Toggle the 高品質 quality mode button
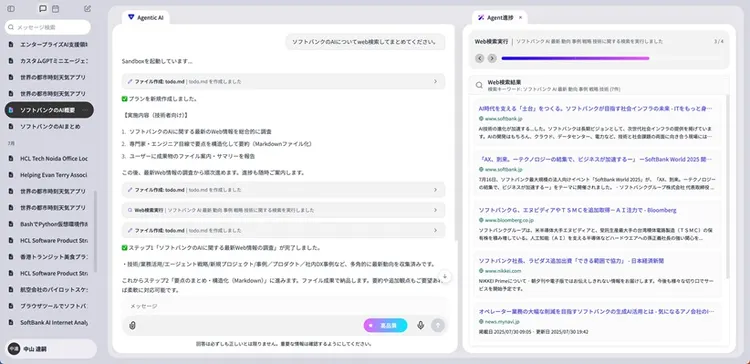This screenshot has width=750, height=364. coord(386,325)
